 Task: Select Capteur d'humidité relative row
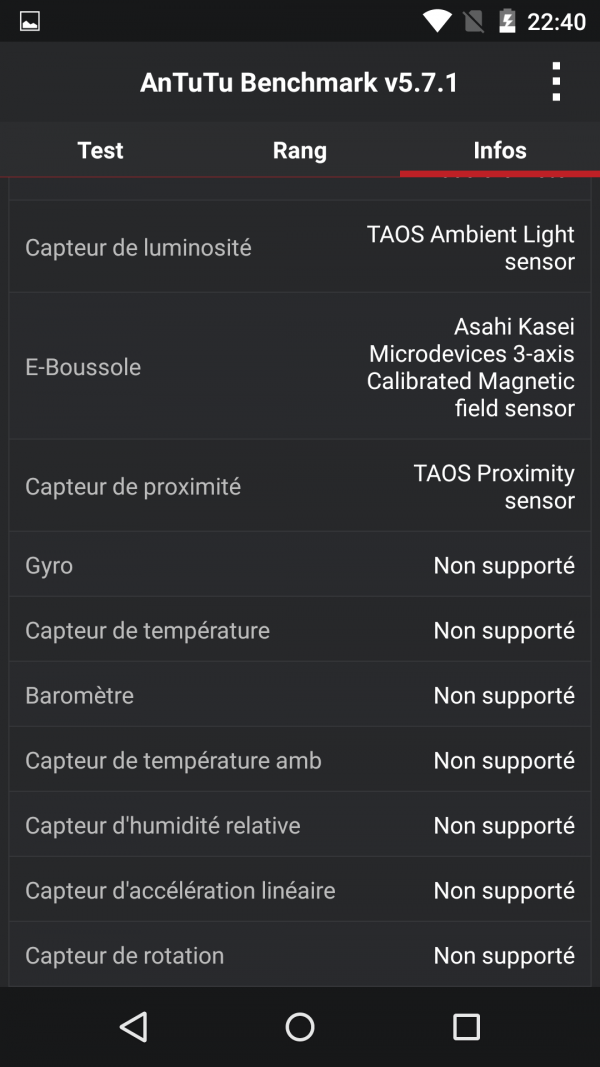pyautogui.click(x=300, y=825)
